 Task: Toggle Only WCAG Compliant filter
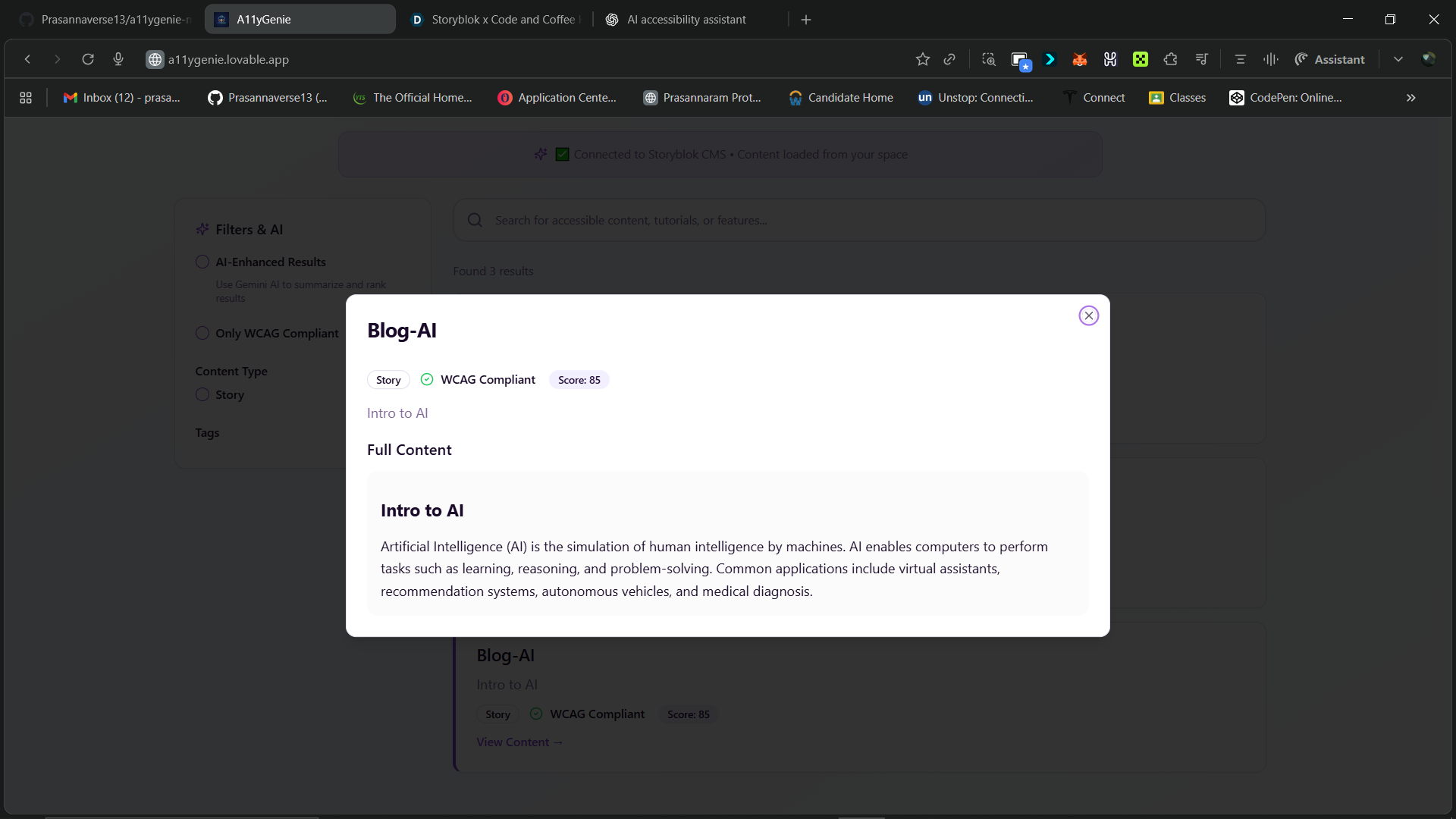point(202,333)
